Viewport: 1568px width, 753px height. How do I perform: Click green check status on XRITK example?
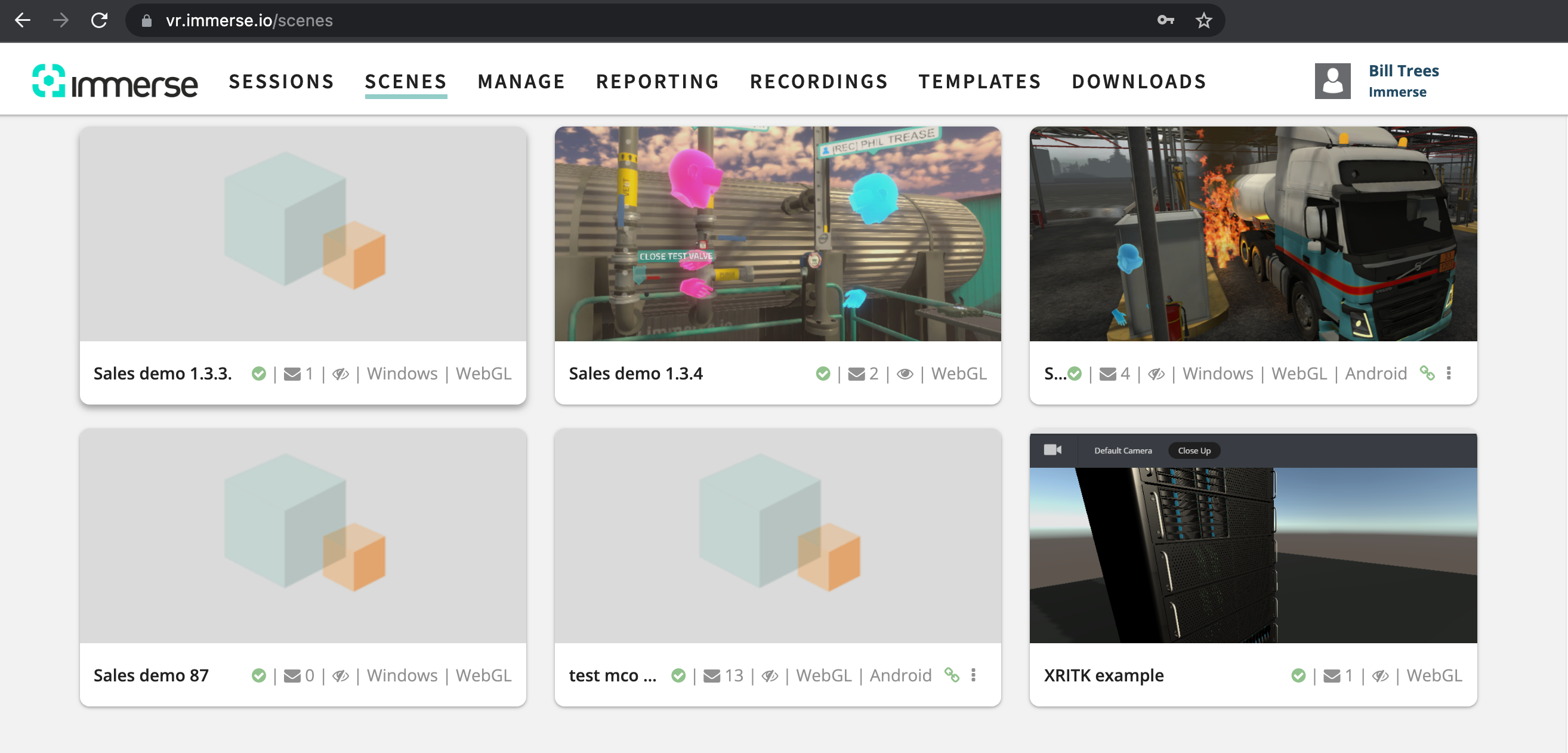pos(1298,675)
